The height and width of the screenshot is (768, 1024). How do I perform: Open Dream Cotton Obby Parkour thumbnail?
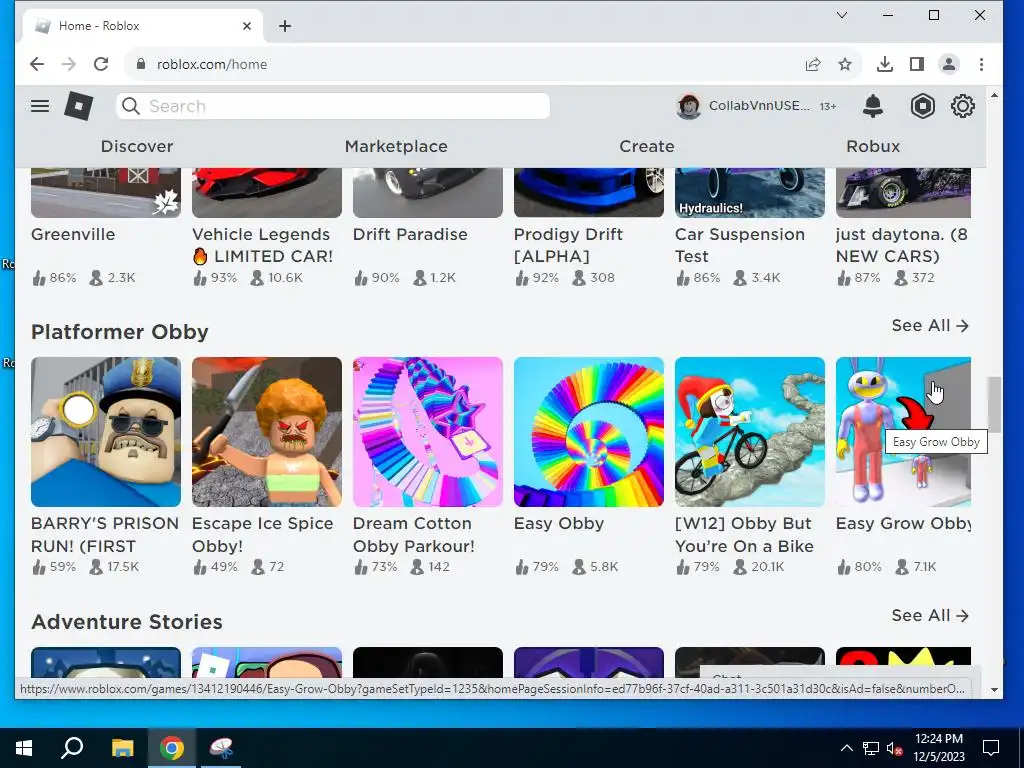[428, 432]
